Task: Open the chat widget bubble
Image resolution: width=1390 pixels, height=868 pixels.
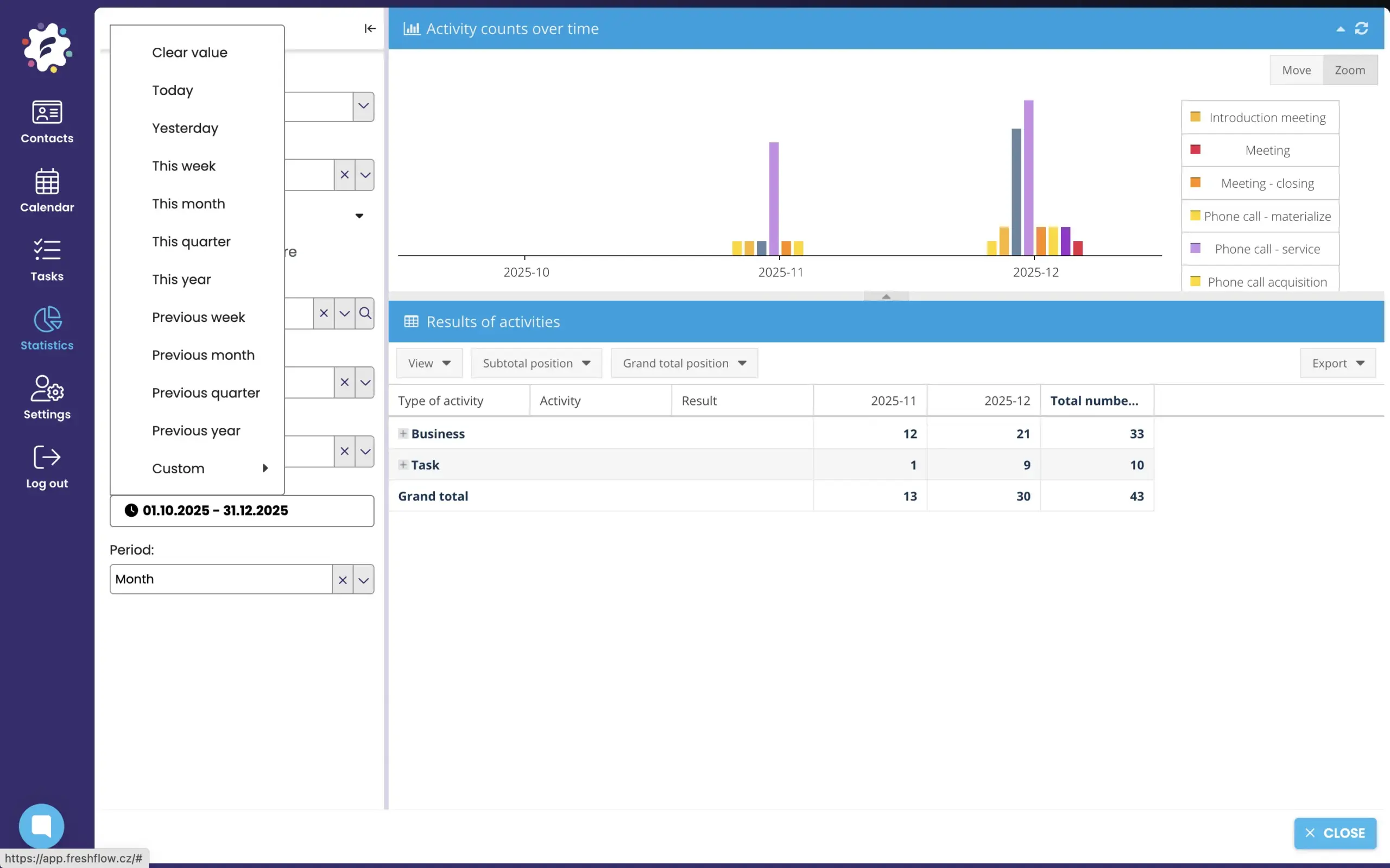Action: (41, 826)
